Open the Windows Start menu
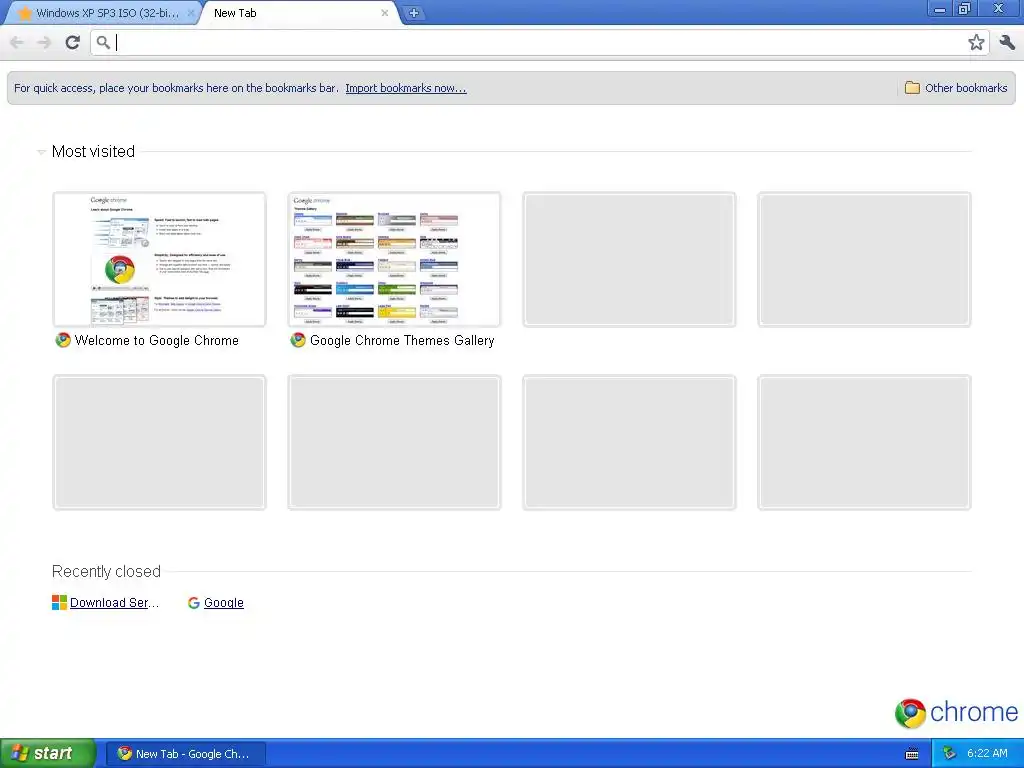Screen dimensions: 1024x768 [47, 753]
